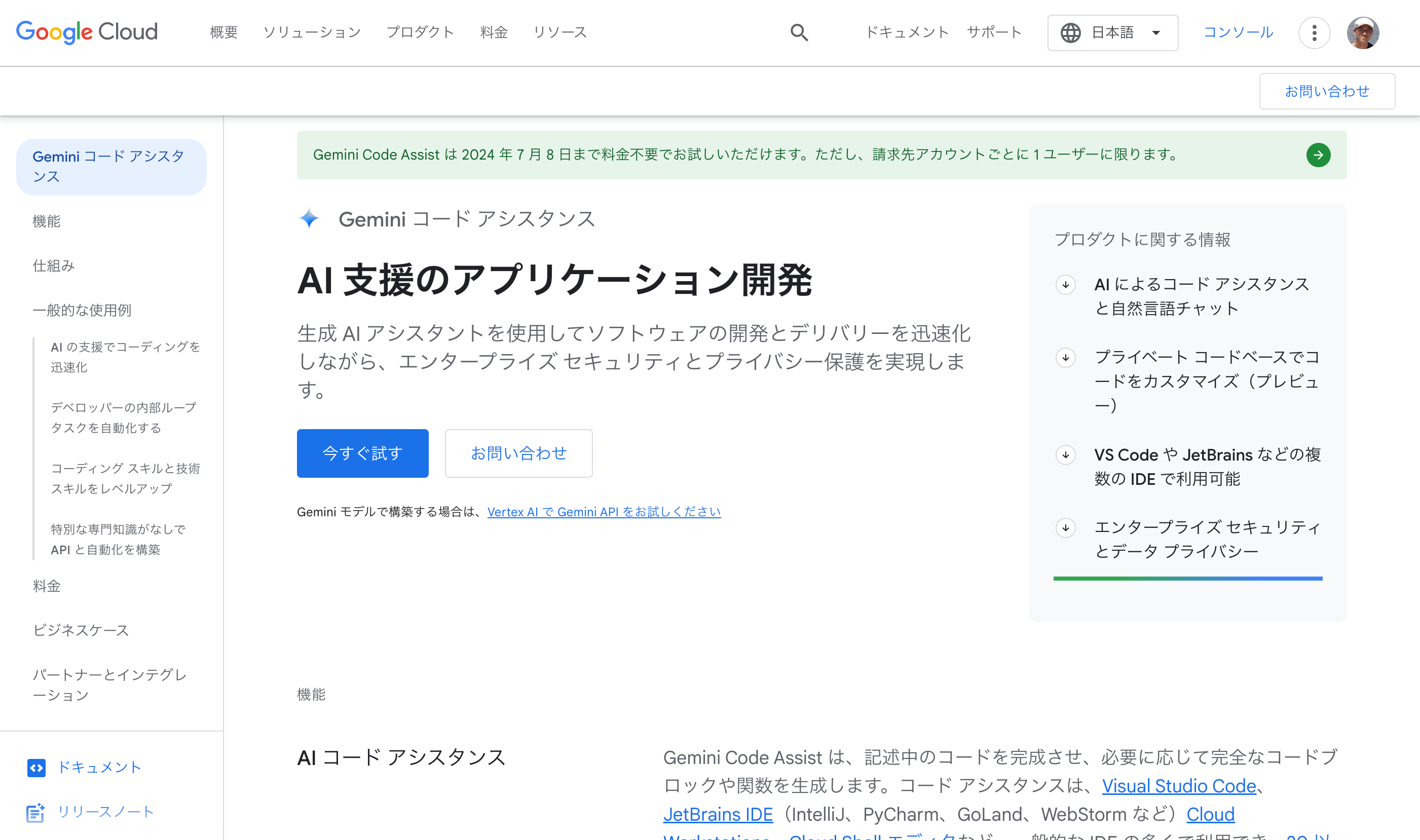Open リリースノート link at sidebar bottom
Viewport: 1420px width, 840px height.
[x=106, y=812]
